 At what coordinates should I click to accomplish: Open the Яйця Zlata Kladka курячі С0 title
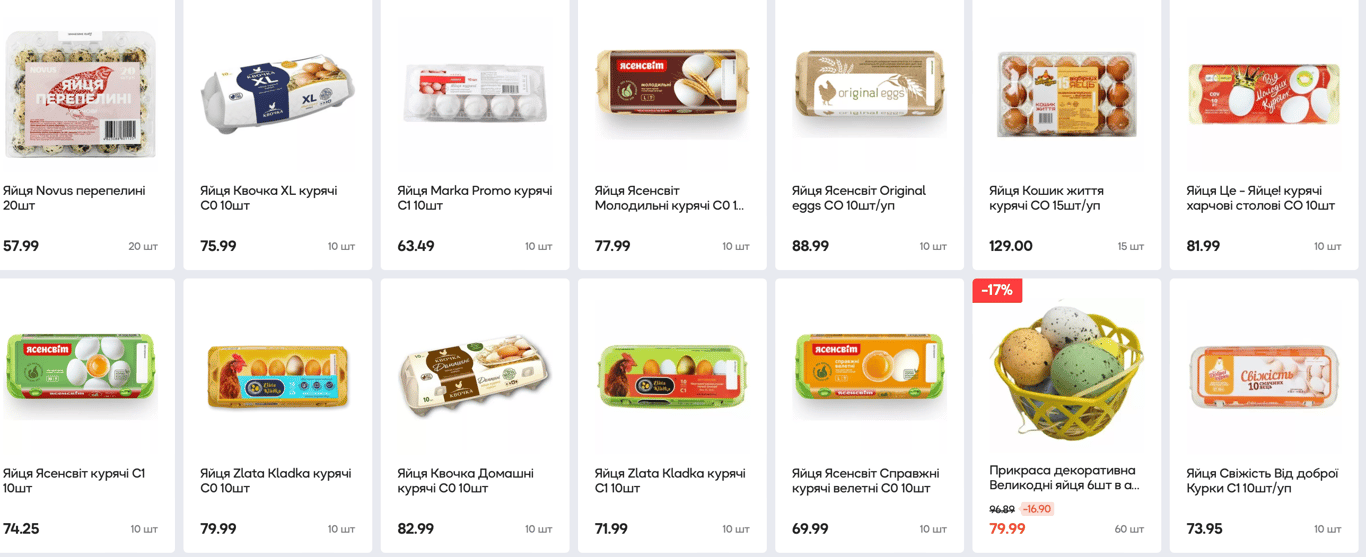(x=275, y=481)
